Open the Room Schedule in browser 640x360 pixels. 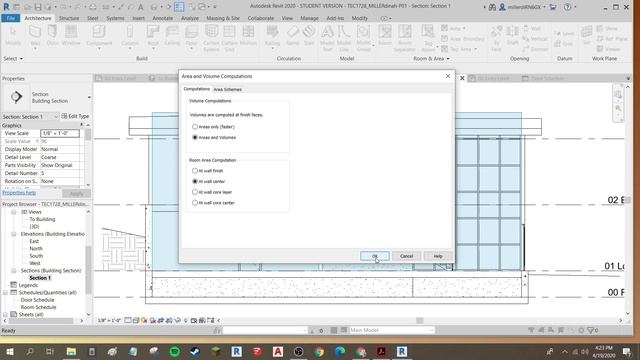[38, 307]
